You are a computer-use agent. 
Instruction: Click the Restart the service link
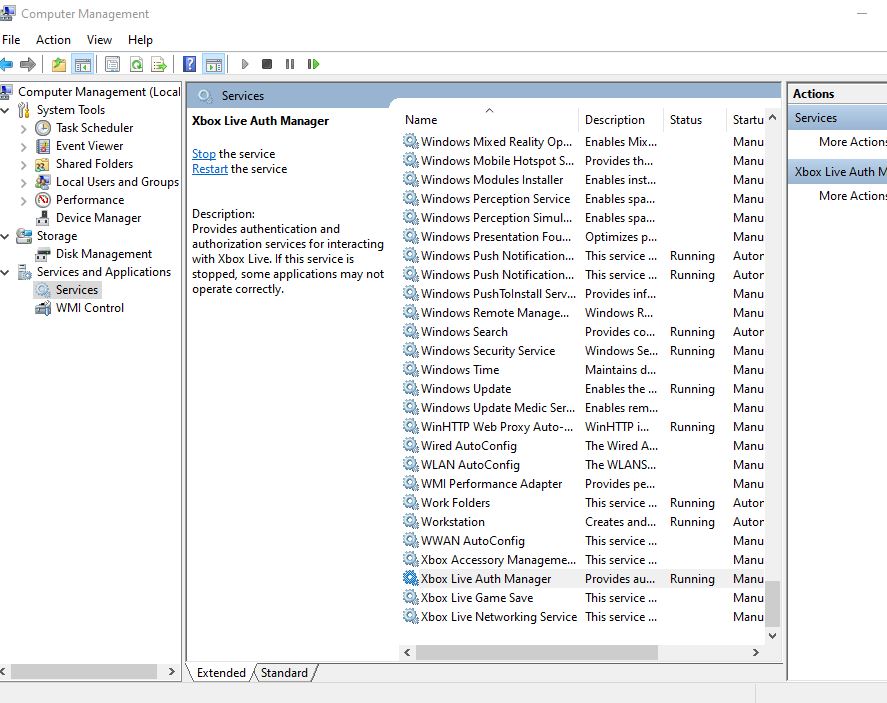click(x=210, y=169)
